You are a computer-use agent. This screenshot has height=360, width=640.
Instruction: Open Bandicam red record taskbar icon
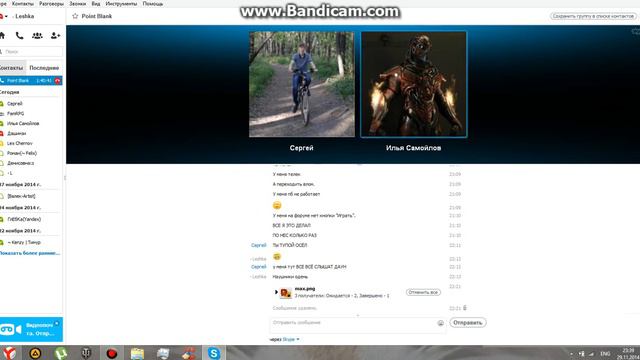[x=111, y=353]
